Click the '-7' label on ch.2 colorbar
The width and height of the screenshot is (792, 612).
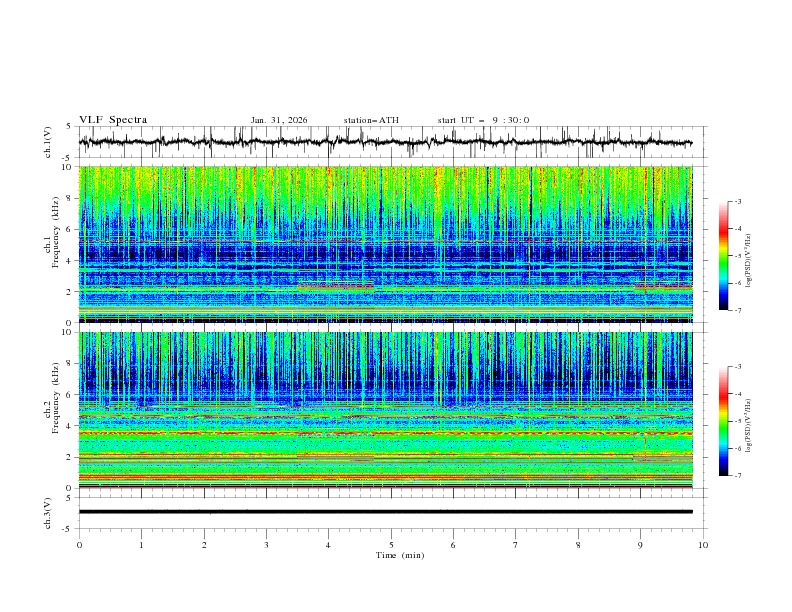pos(737,476)
